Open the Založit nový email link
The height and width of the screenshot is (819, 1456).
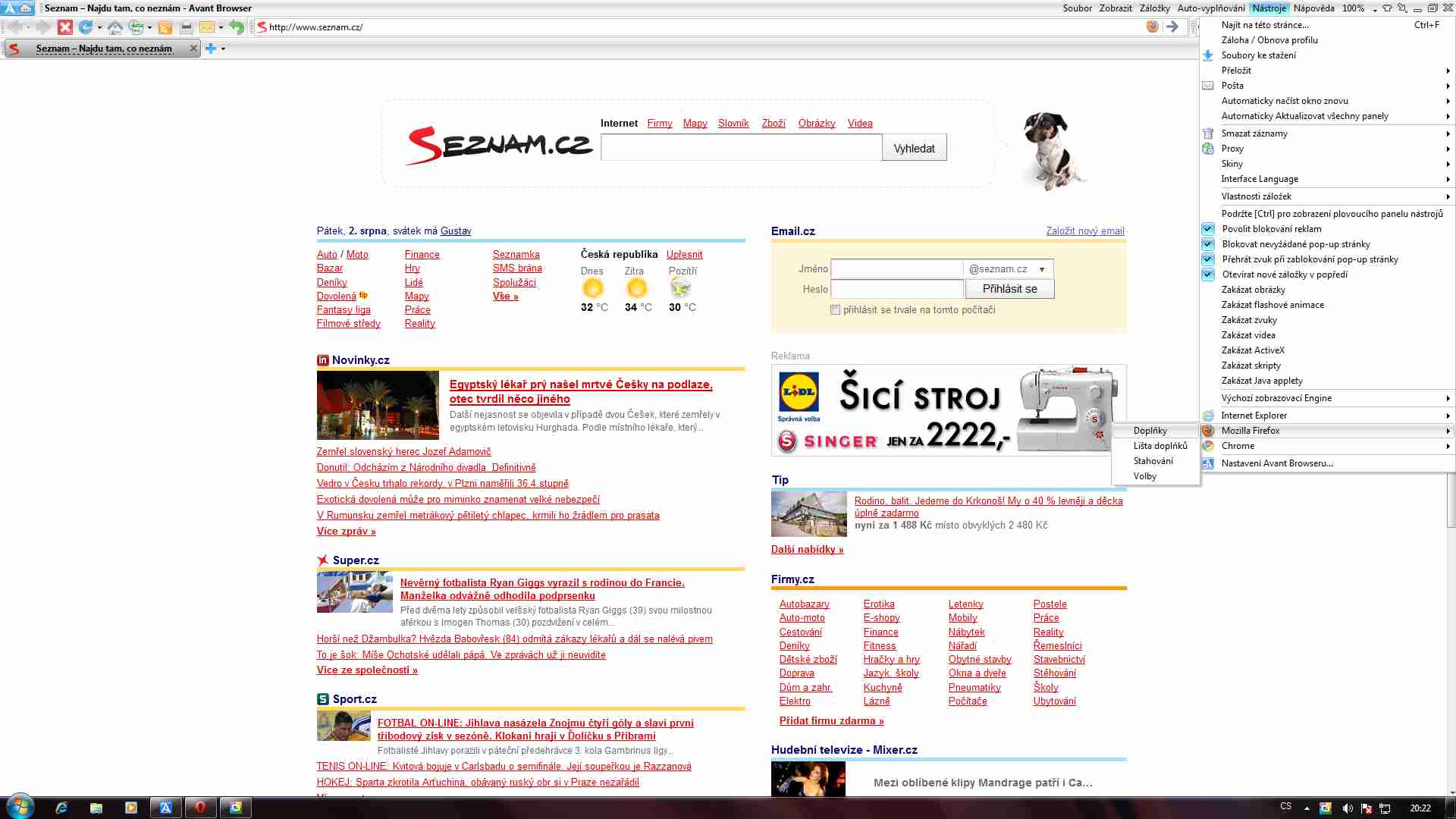pyautogui.click(x=1085, y=231)
